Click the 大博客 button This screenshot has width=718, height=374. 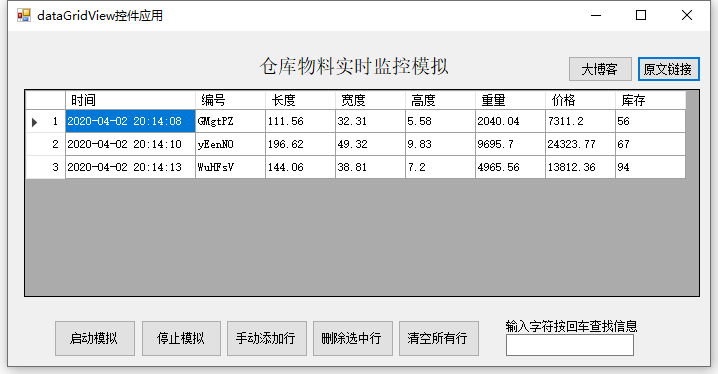click(600, 69)
